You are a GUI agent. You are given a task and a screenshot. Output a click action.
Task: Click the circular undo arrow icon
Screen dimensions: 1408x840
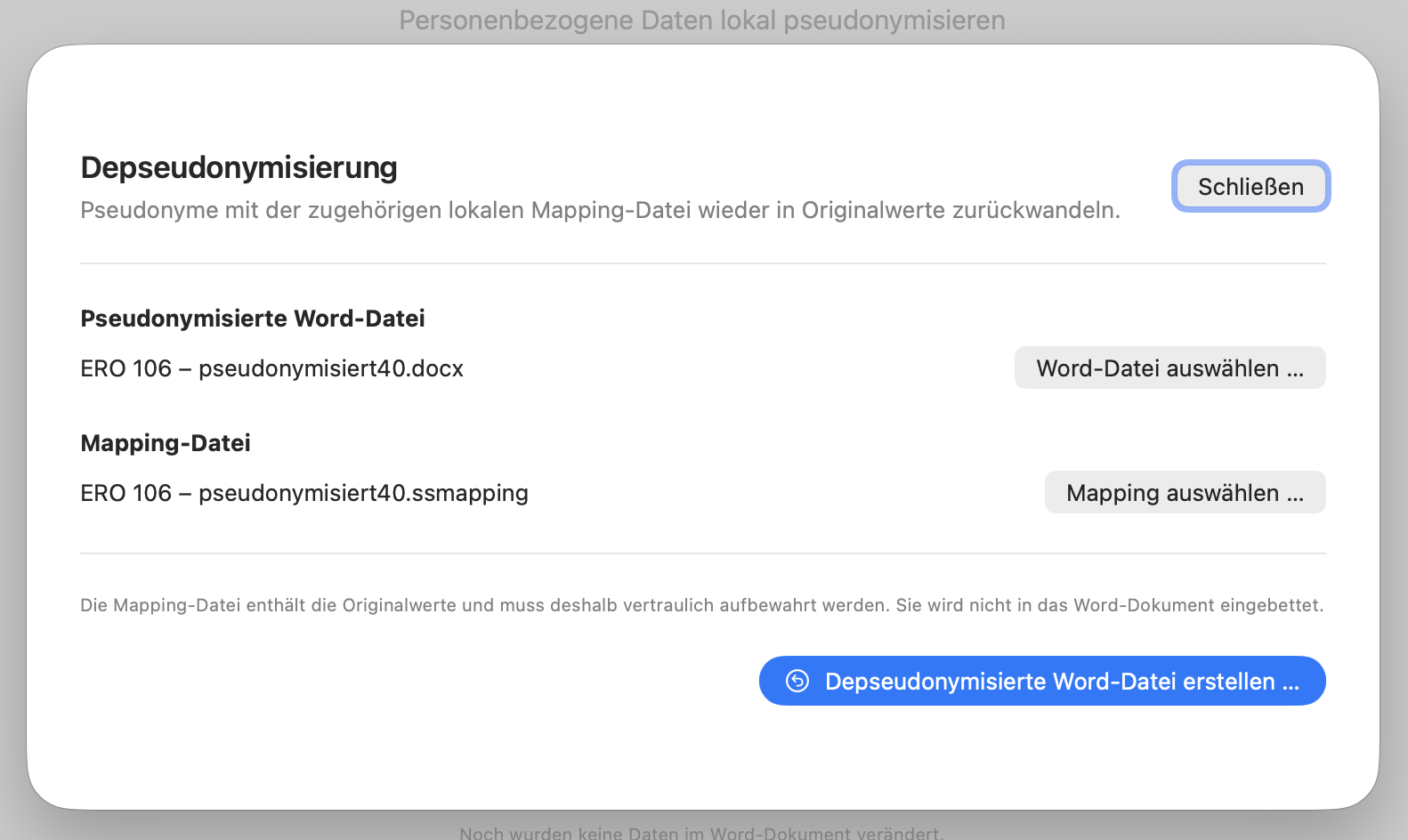point(797,681)
